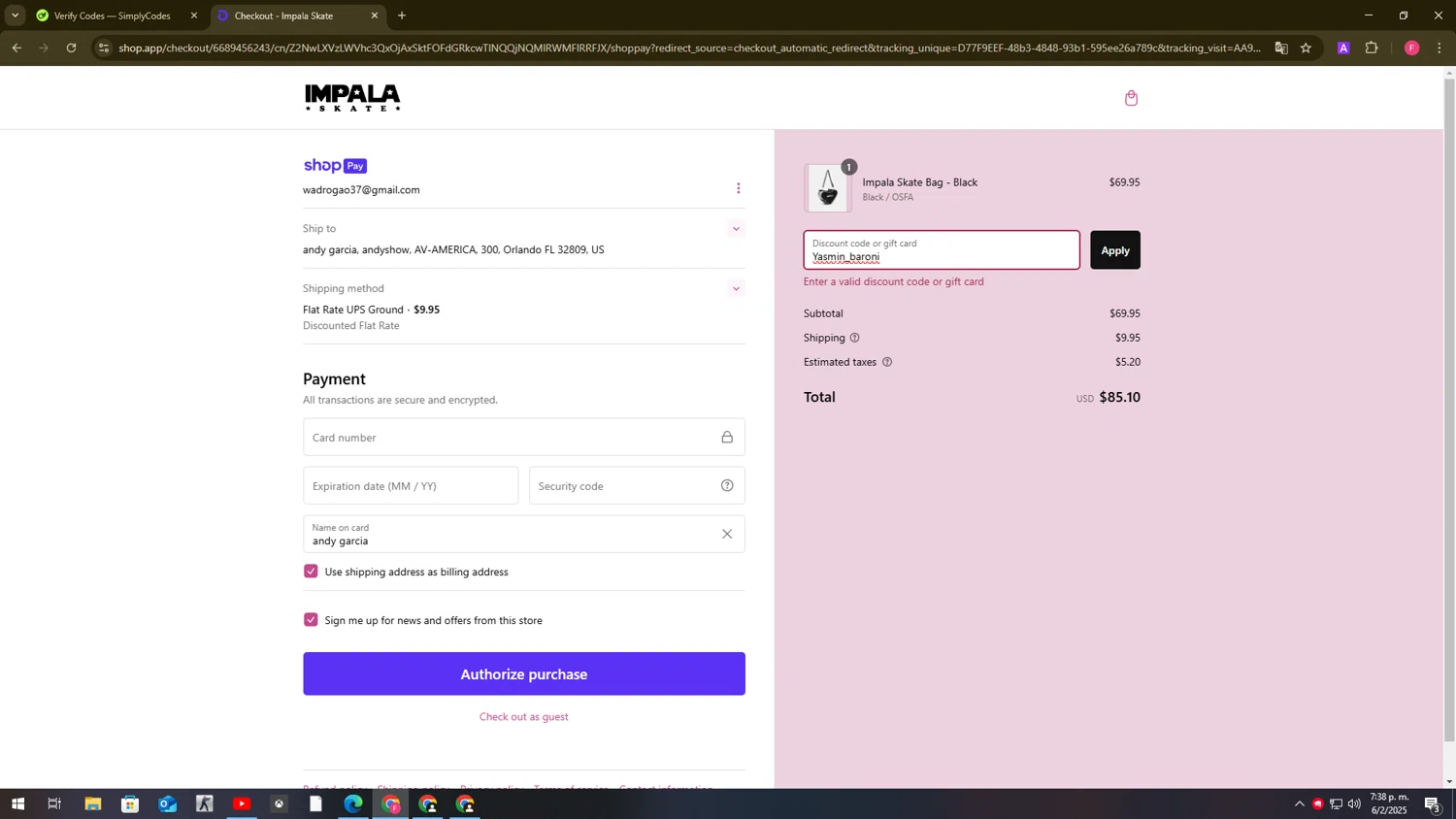Click card number lock icon

click(727, 437)
